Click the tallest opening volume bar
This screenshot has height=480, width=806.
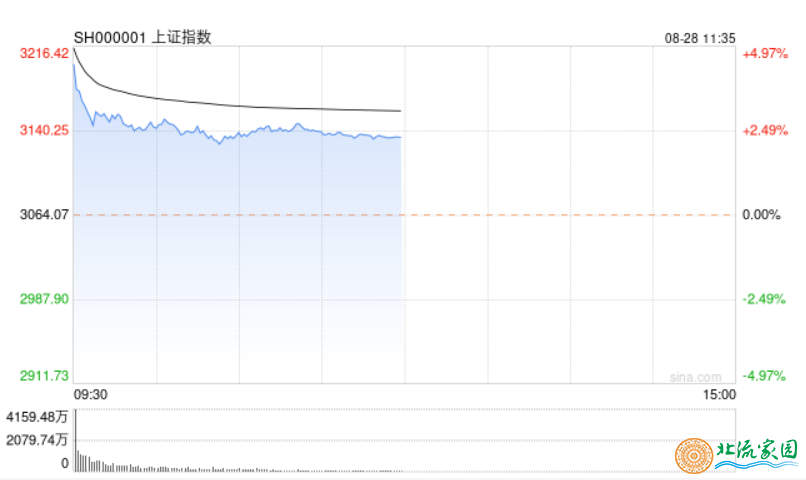point(76,440)
